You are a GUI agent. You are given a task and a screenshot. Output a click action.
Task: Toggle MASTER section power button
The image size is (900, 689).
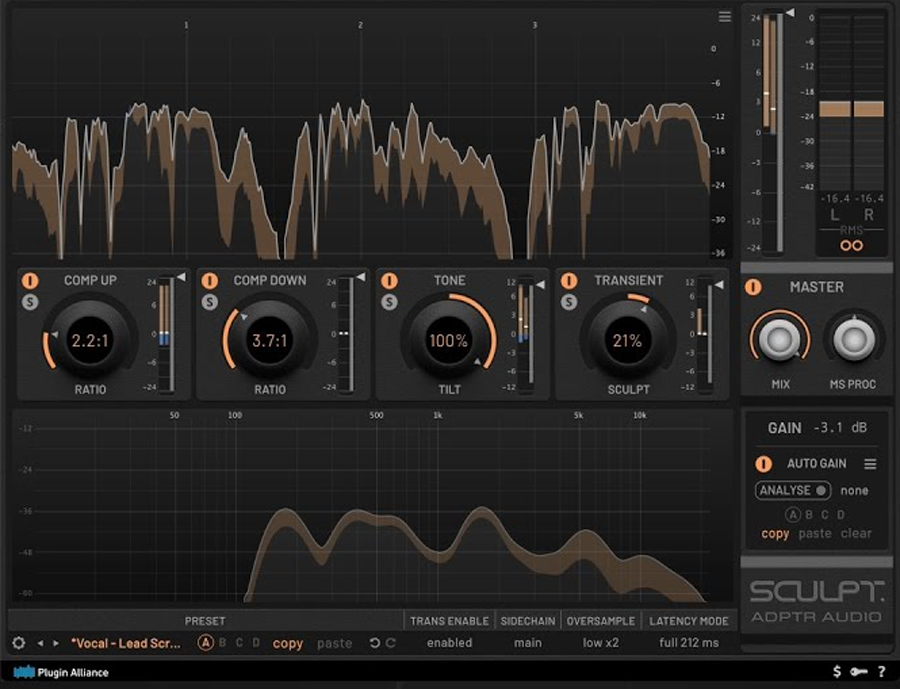(x=753, y=287)
